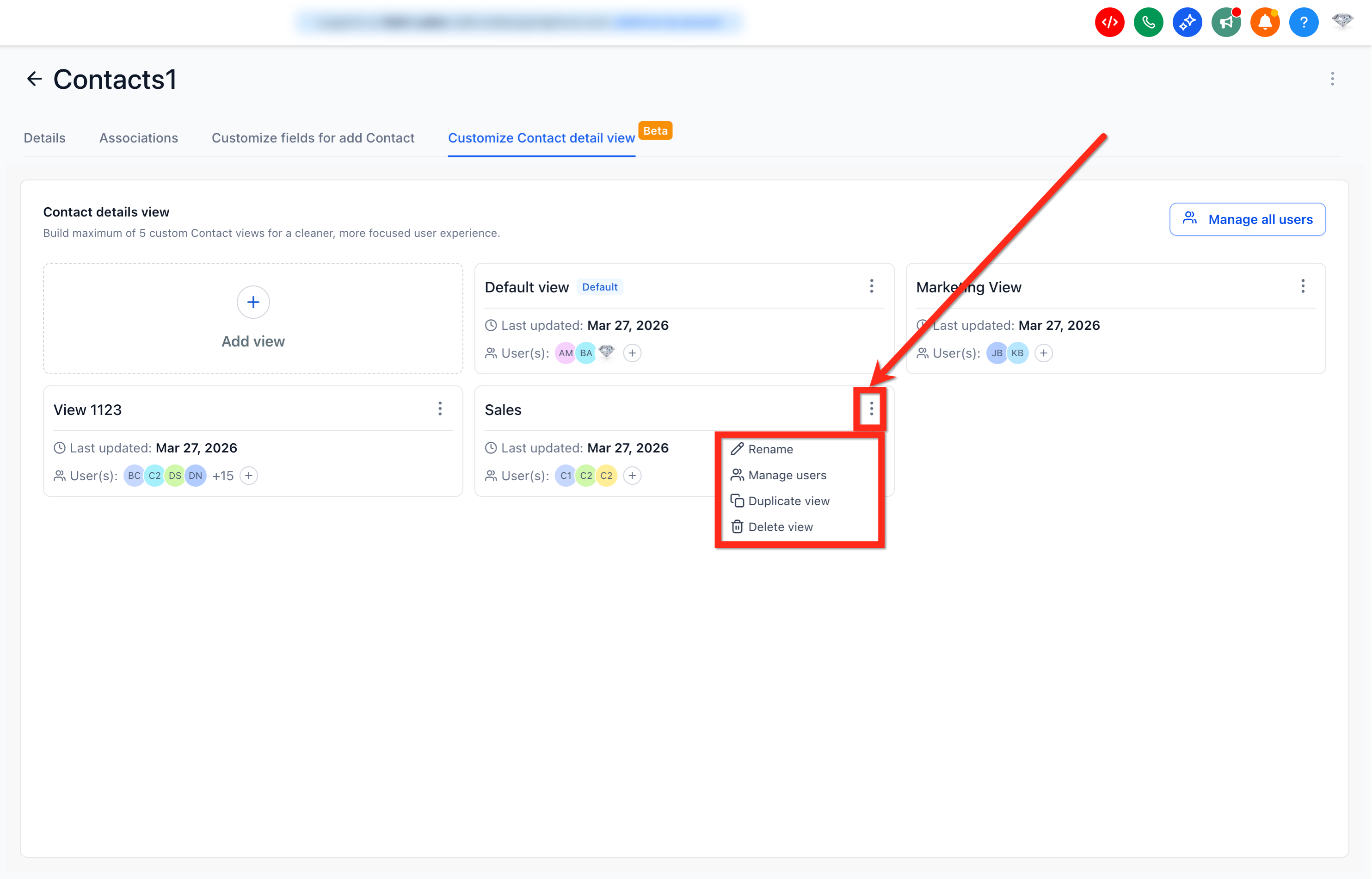1372x879 pixels.
Task: Click the red code icon in header
Action: point(1110,23)
